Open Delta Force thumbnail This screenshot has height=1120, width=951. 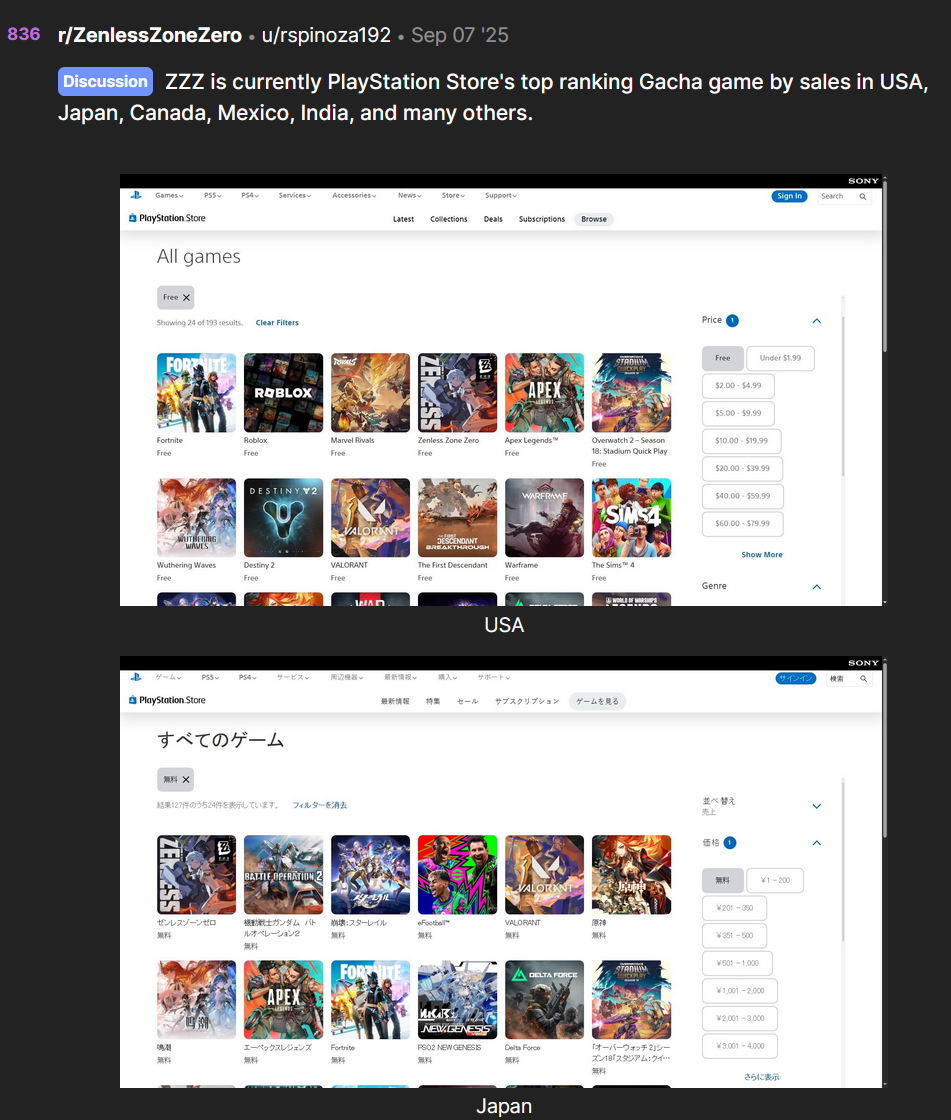pyautogui.click(x=544, y=999)
